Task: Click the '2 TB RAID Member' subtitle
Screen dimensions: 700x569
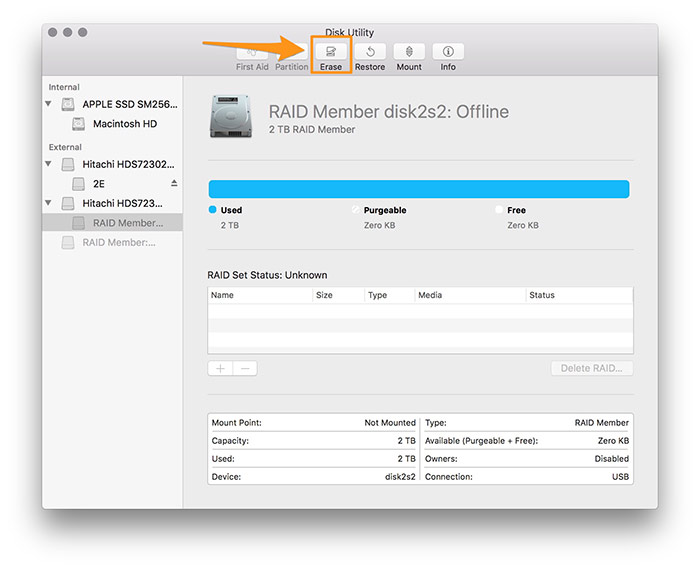Action: [x=312, y=129]
